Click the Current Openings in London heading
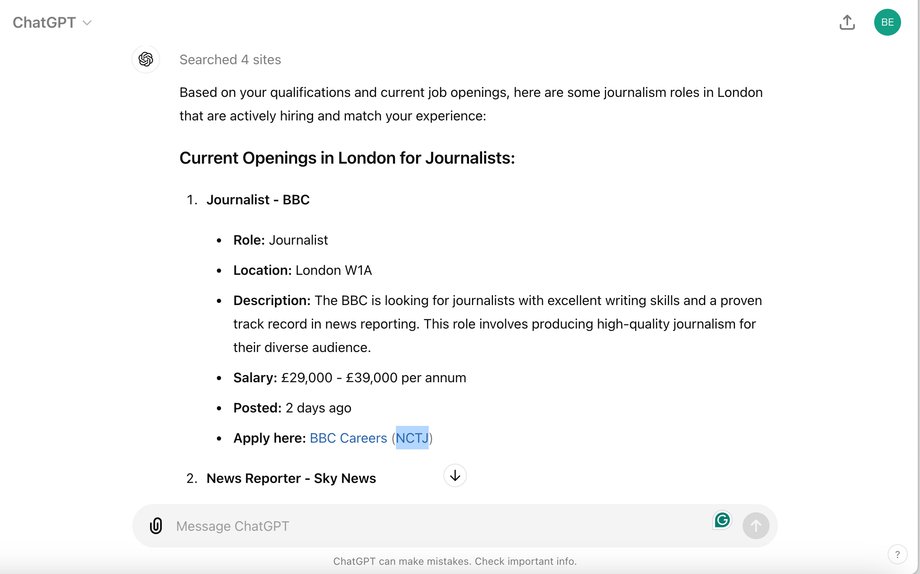 pos(347,158)
